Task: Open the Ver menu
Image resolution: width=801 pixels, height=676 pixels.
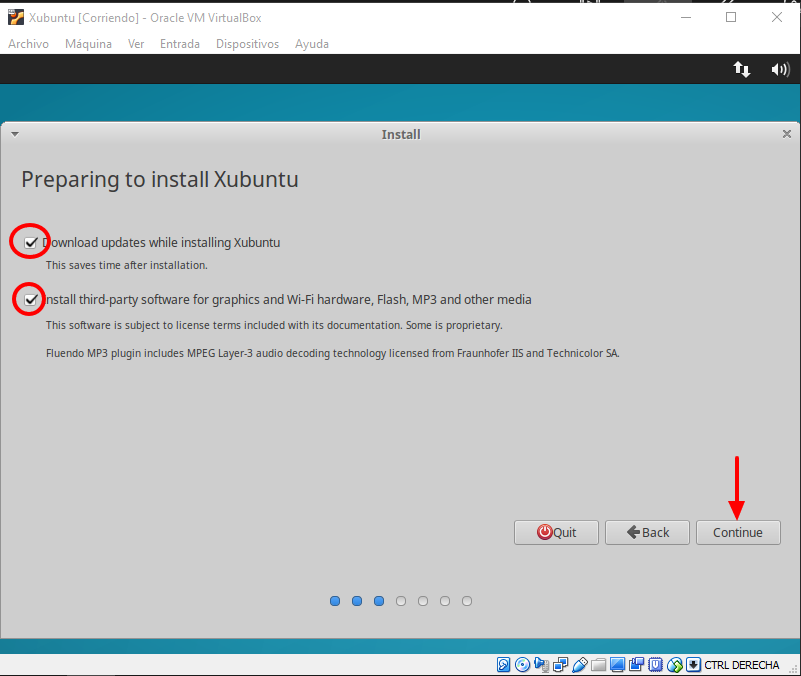Action: point(136,44)
